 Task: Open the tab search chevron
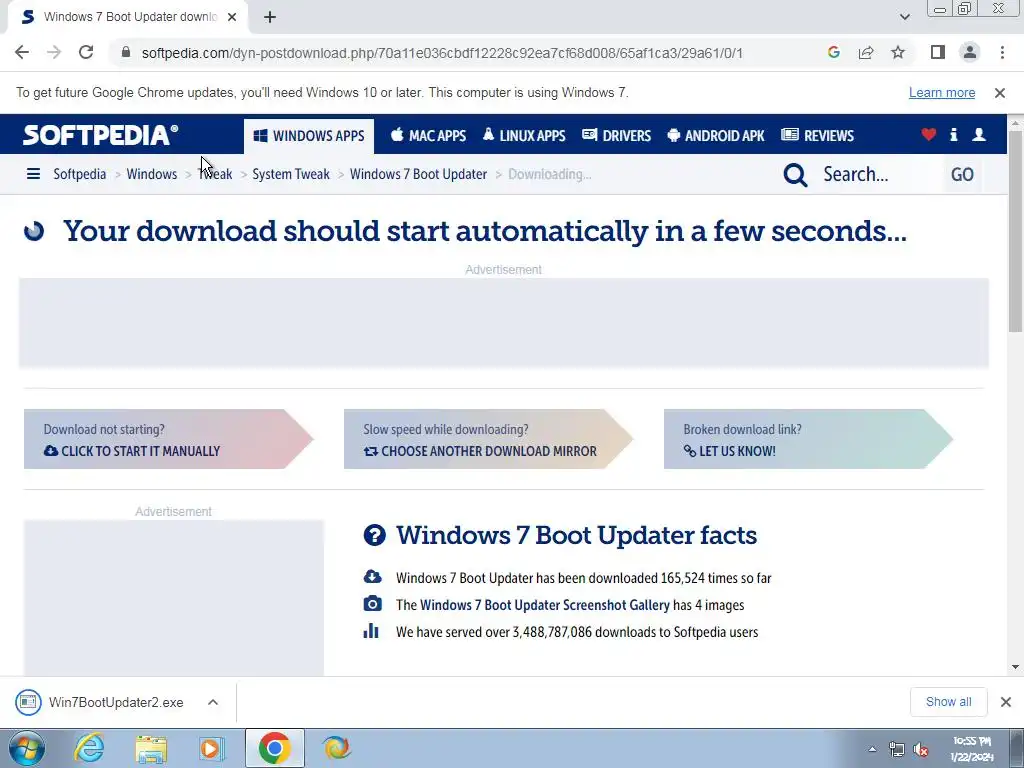click(x=904, y=17)
